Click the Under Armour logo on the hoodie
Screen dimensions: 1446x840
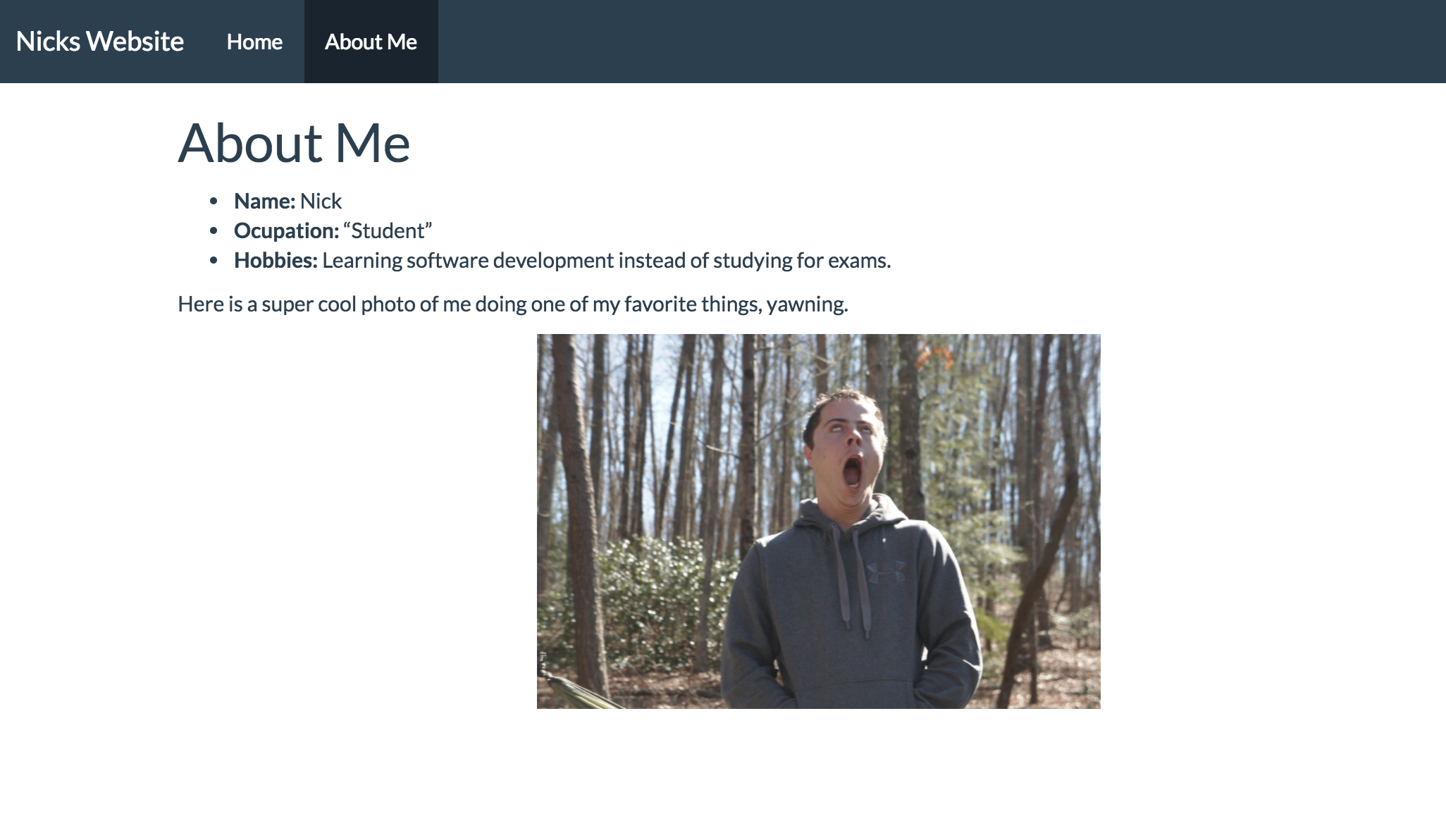(x=884, y=572)
